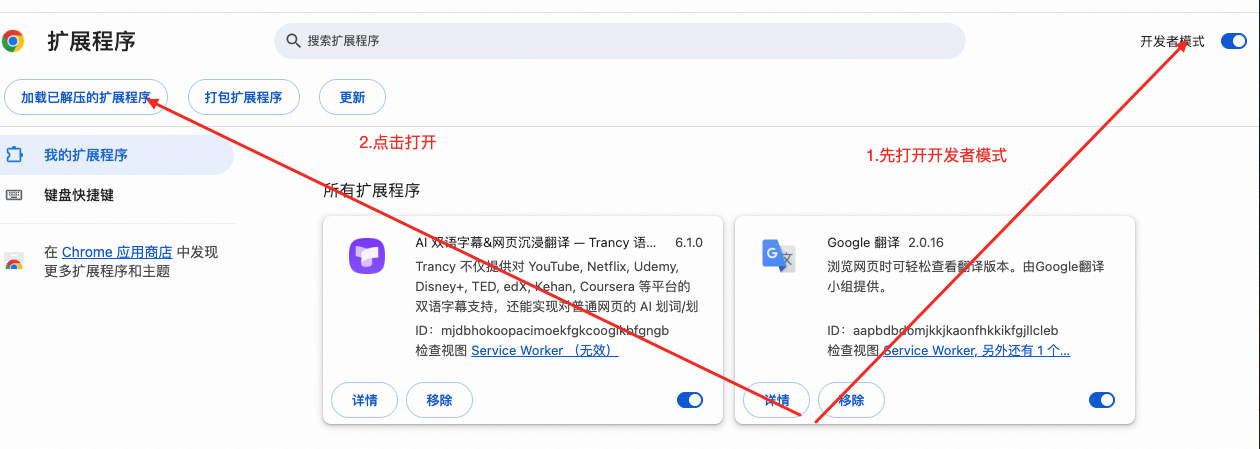Click the Chrome logo in the header

(x=14, y=41)
